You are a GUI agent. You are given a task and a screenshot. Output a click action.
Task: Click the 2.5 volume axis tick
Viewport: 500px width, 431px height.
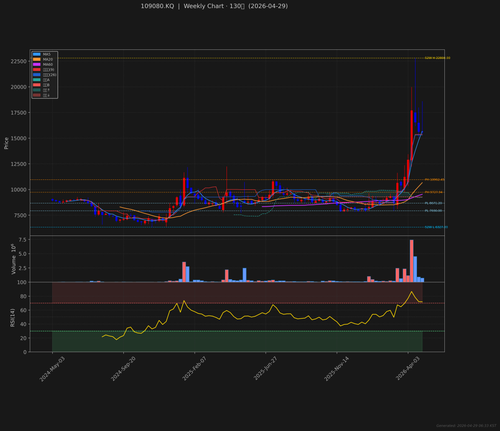pos(23,268)
